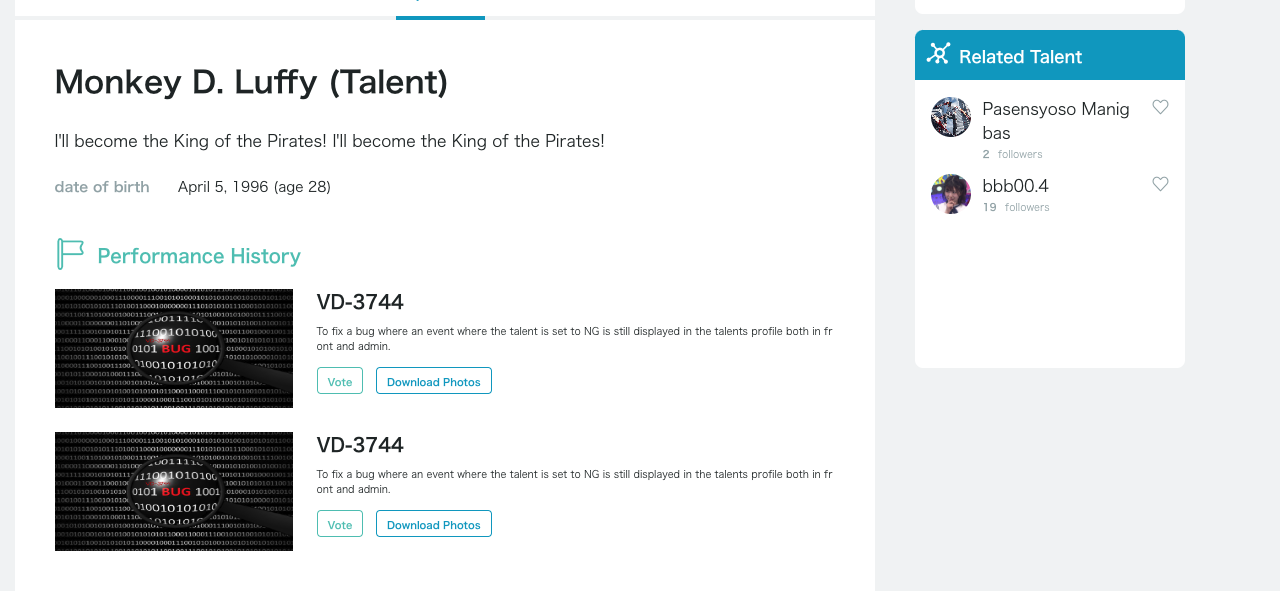The image size is (1280, 591).
Task: Click the Performance History flag icon
Action: 70,254
